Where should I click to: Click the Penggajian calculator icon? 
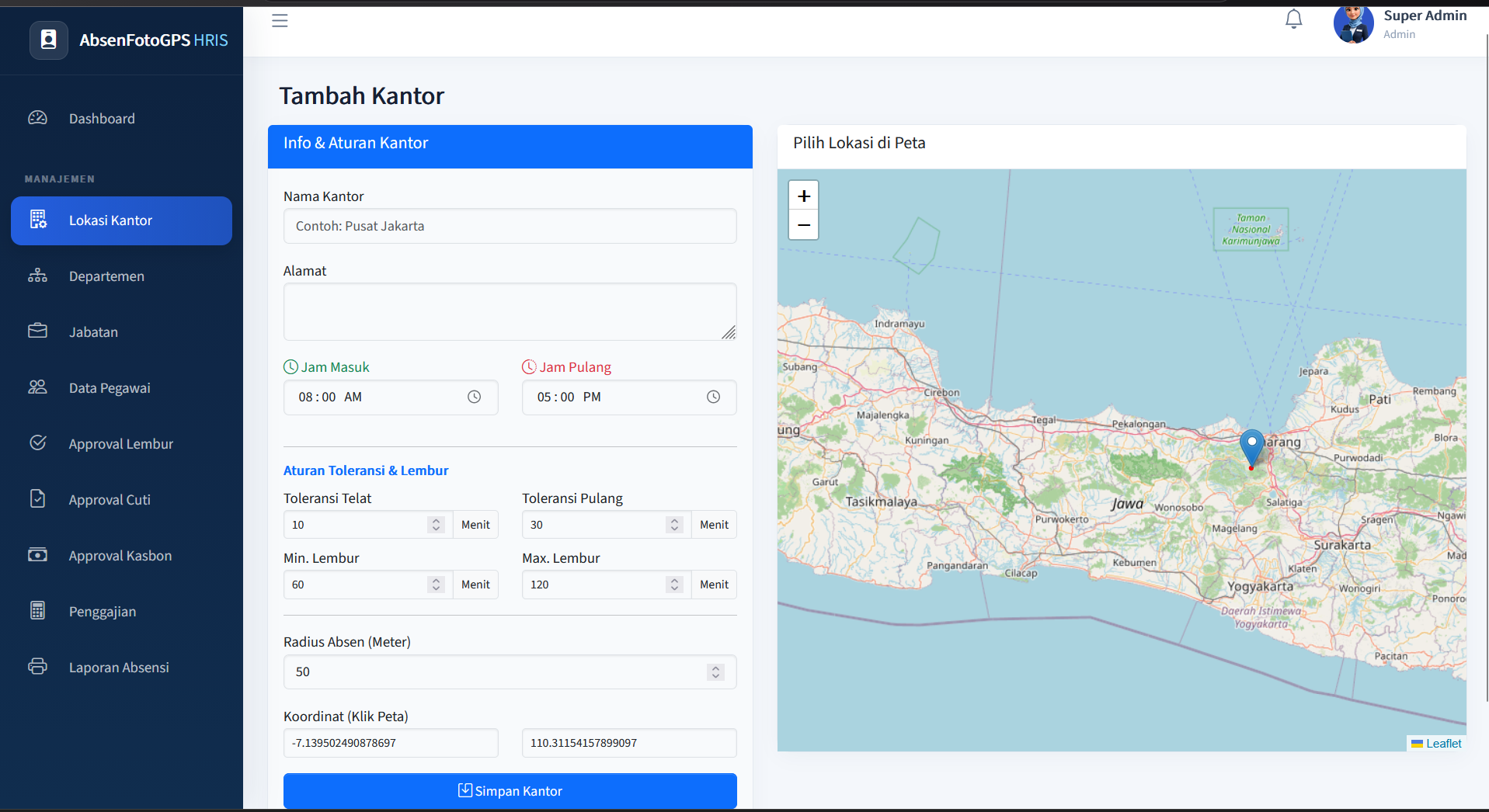[x=37, y=610]
